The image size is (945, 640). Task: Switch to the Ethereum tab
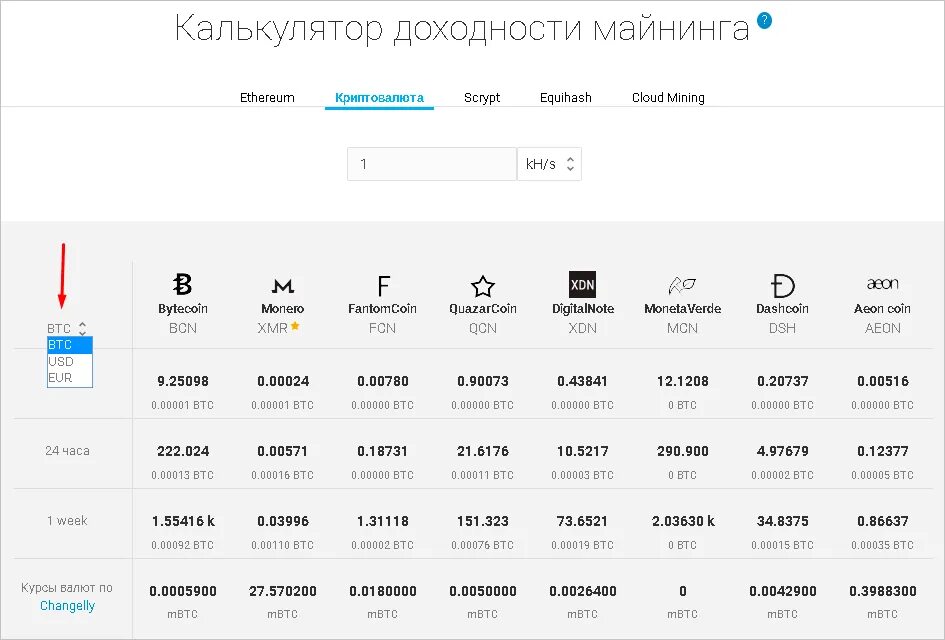[x=267, y=98]
